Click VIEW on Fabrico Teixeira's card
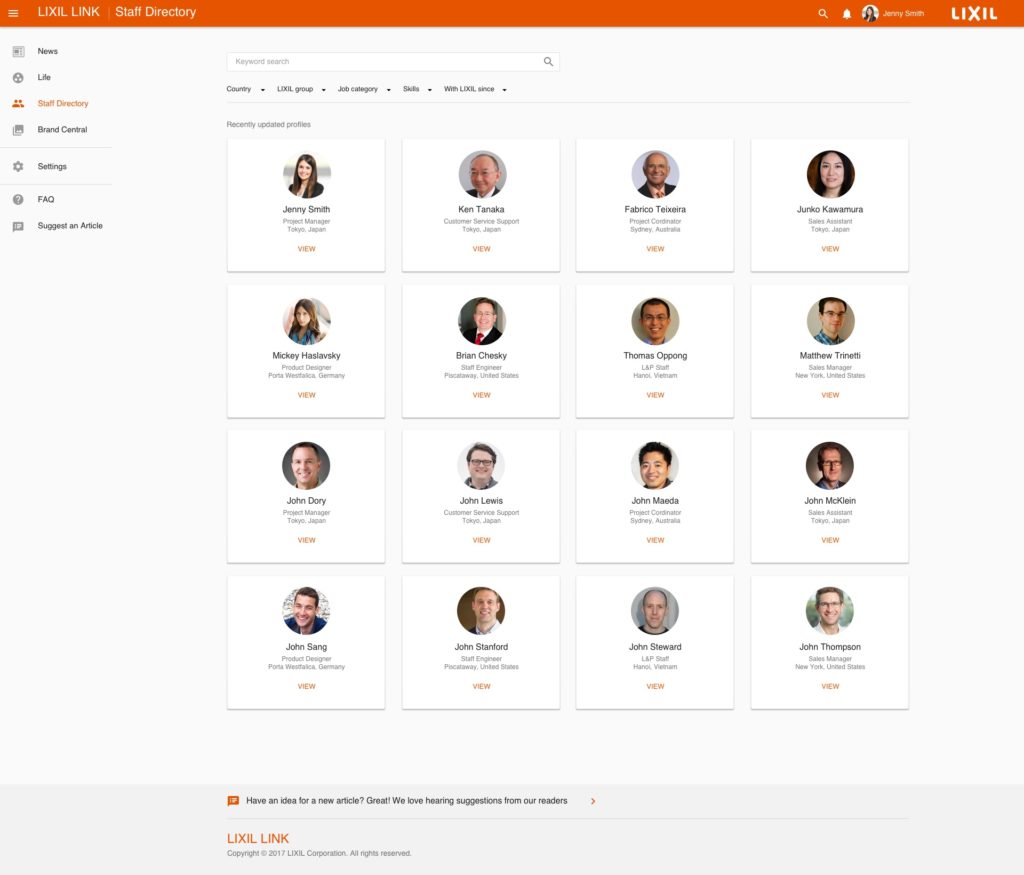 pyautogui.click(x=655, y=249)
